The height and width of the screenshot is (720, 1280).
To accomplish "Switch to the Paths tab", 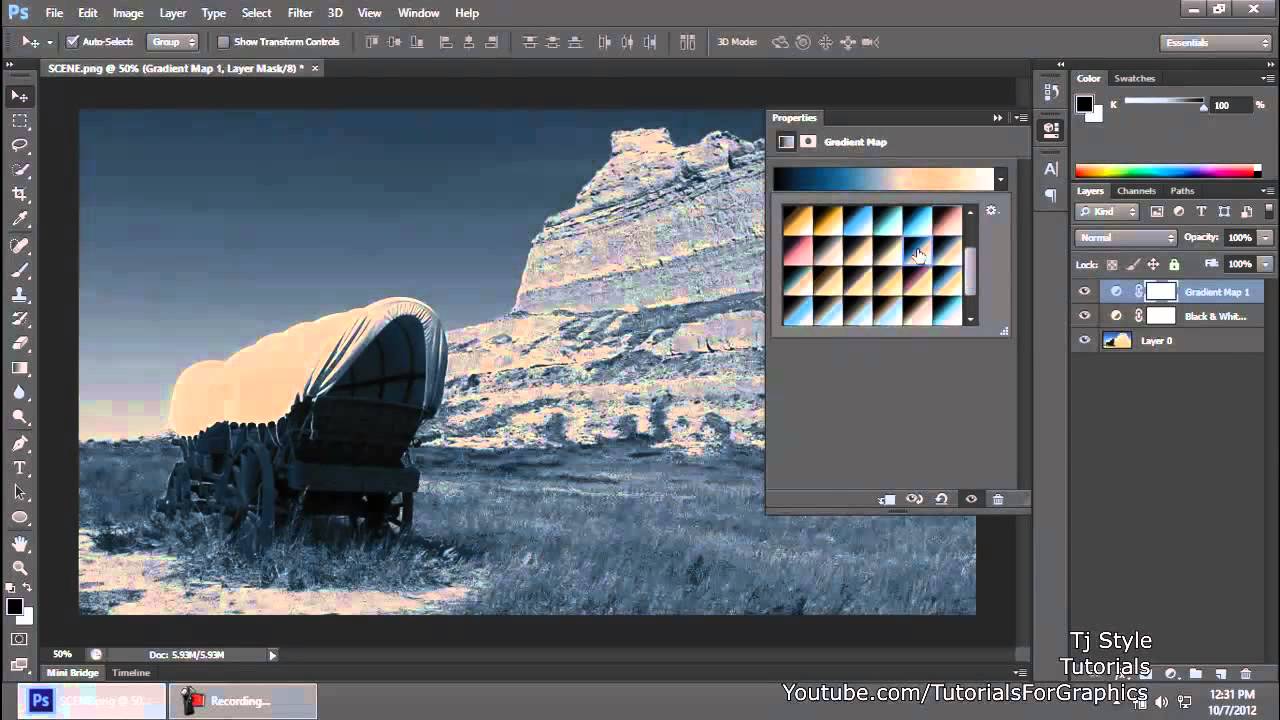I will pos(1182,191).
